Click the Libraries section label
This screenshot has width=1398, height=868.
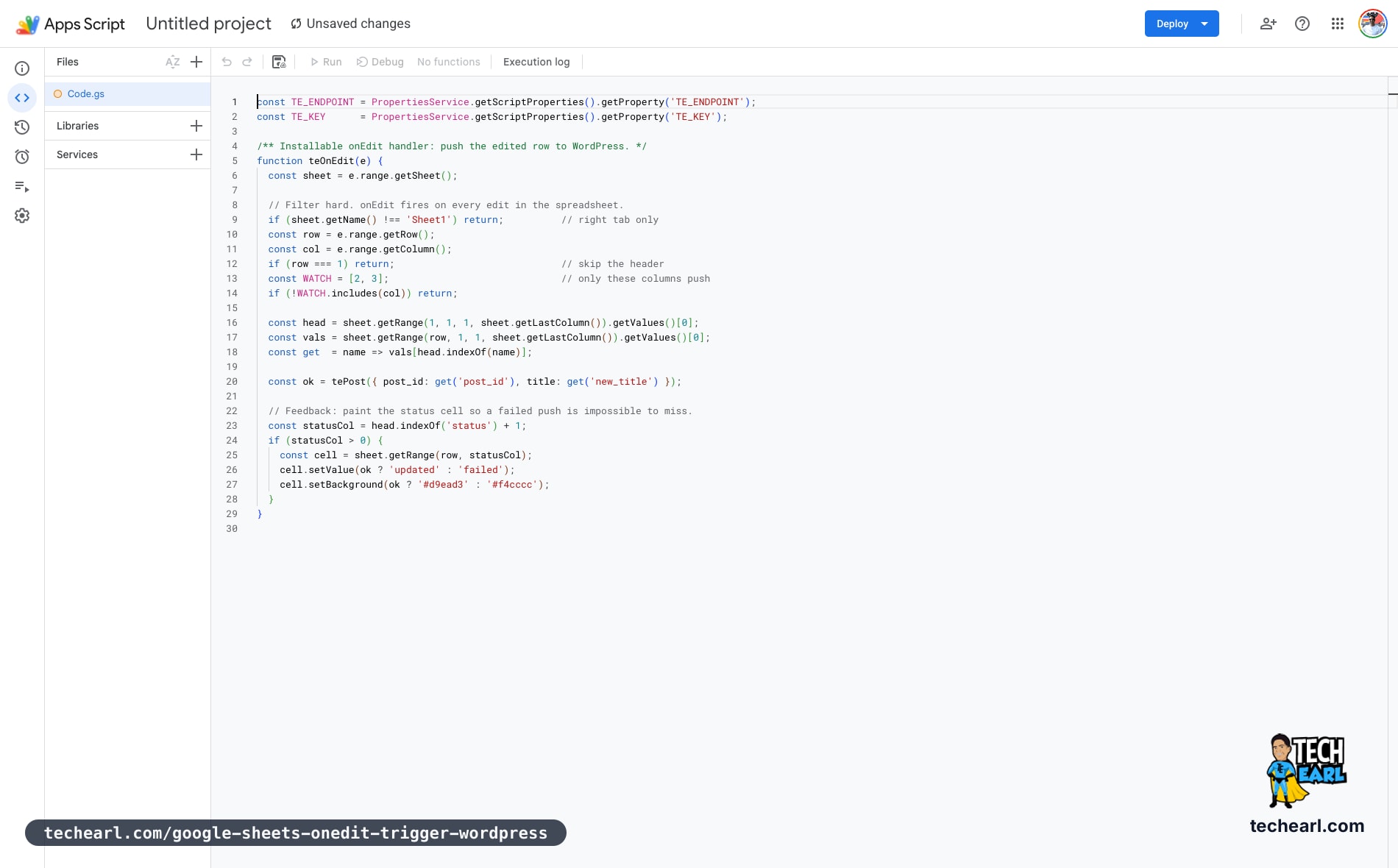(x=78, y=126)
